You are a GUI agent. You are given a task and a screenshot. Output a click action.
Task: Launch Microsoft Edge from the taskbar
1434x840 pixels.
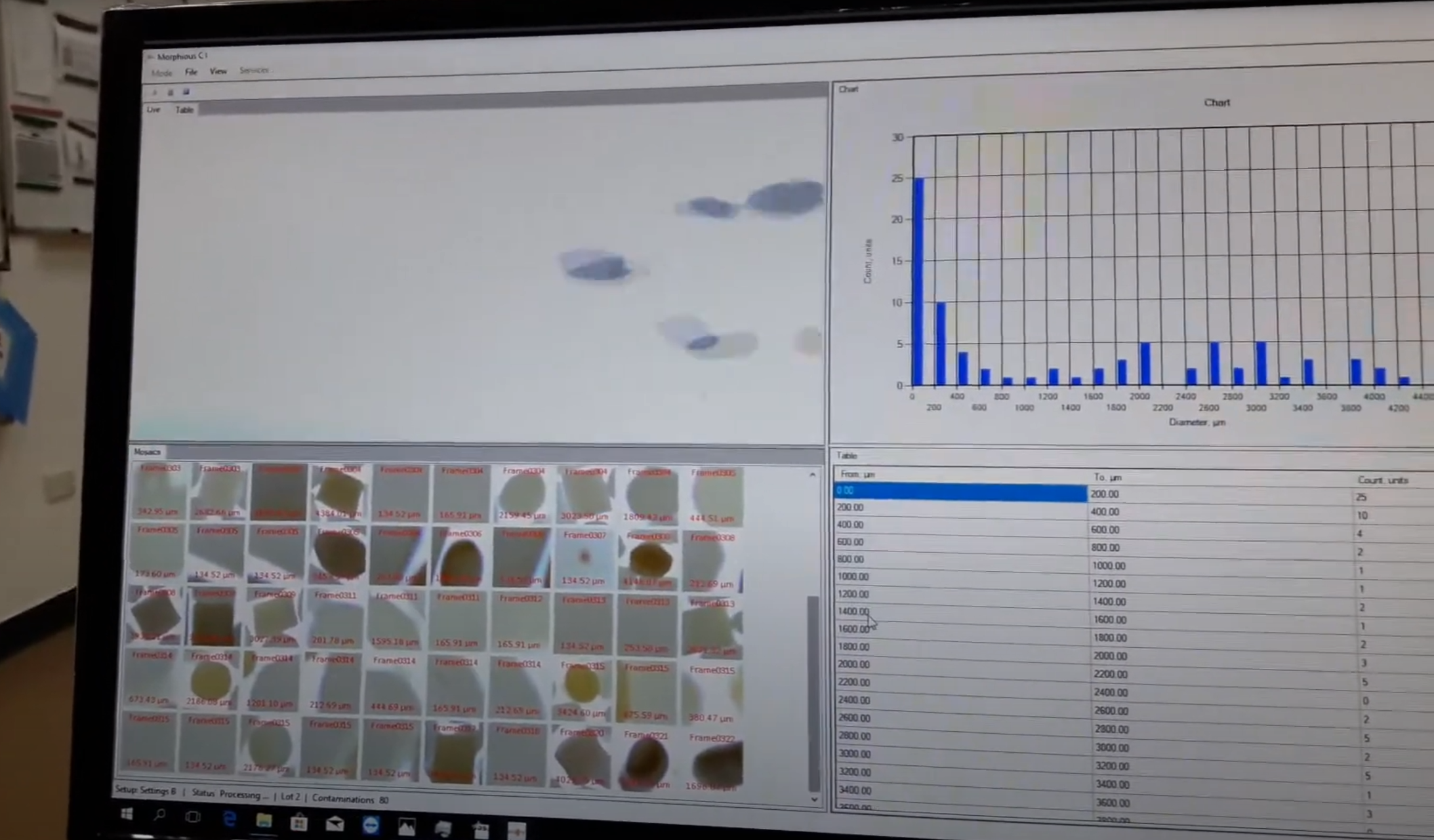229,819
